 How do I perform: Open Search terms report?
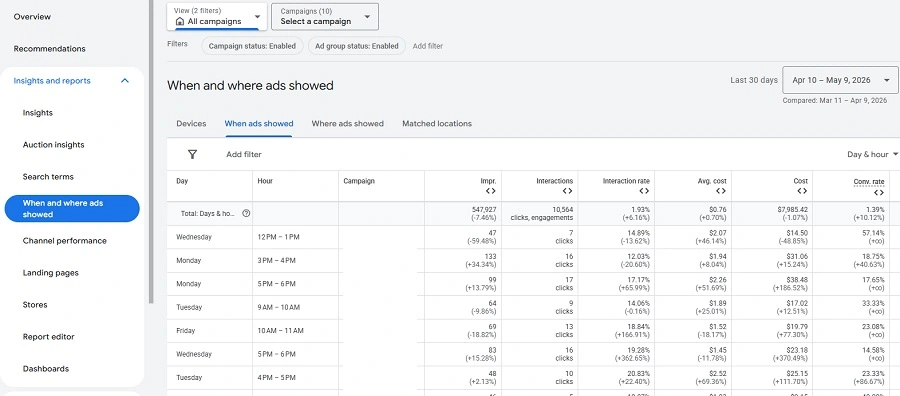48,177
